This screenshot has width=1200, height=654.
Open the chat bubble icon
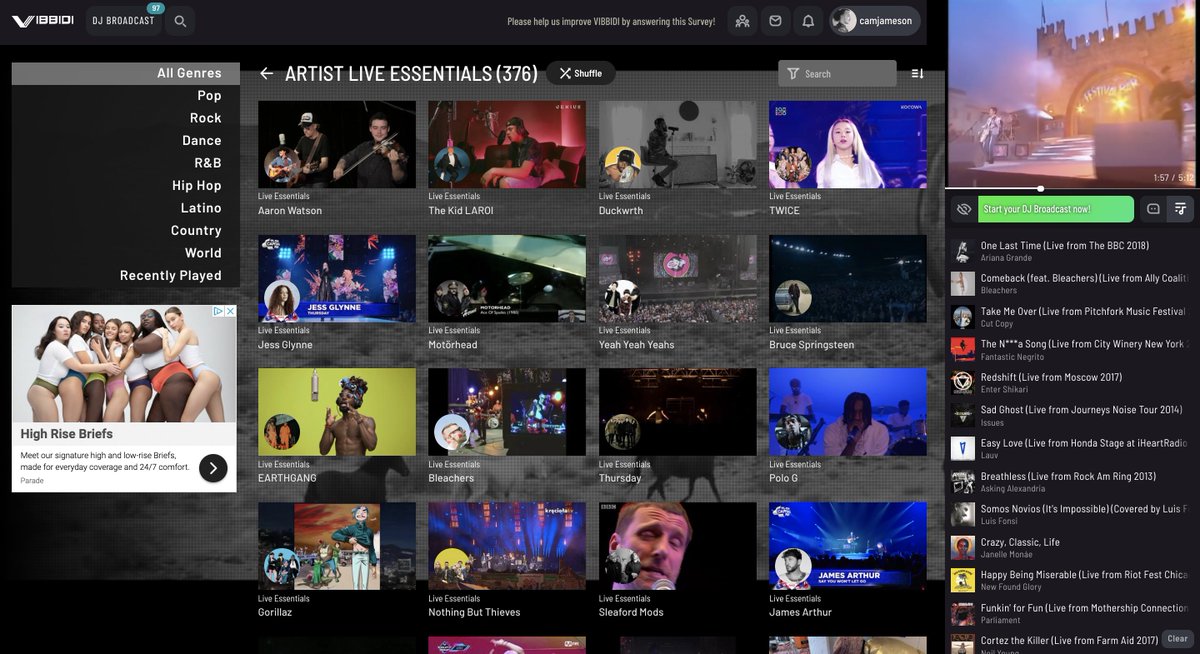click(1153, 209)
